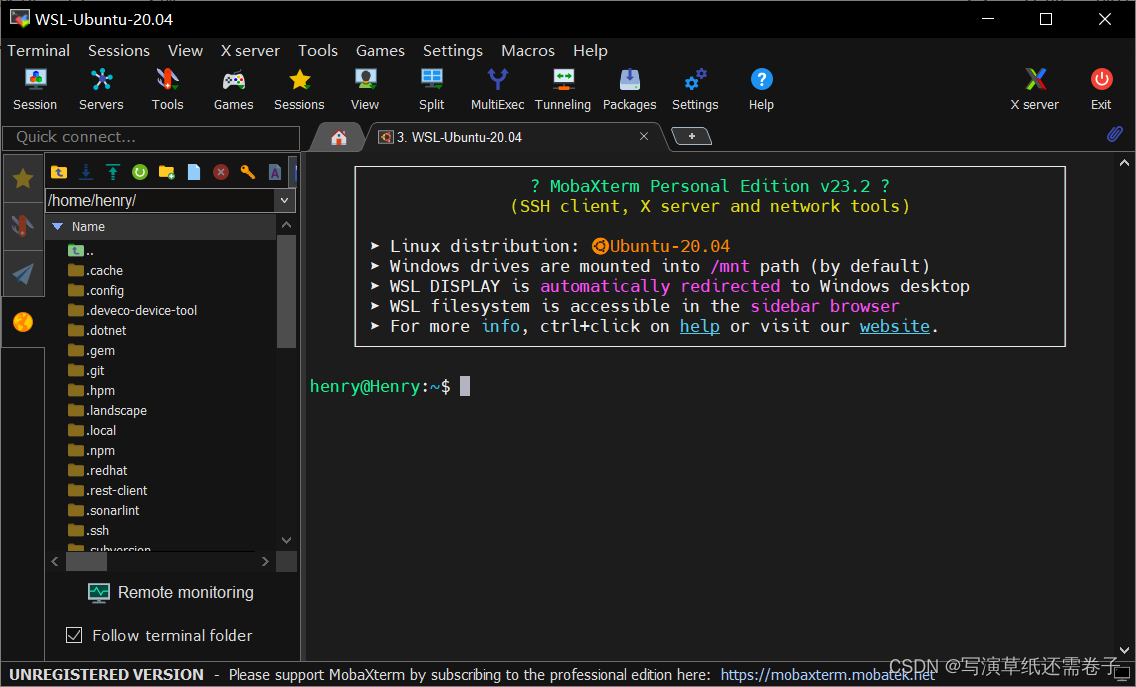1136x687 pixels.
Task: Open the paper plane Macros sidebar tab
Action: 23,274
